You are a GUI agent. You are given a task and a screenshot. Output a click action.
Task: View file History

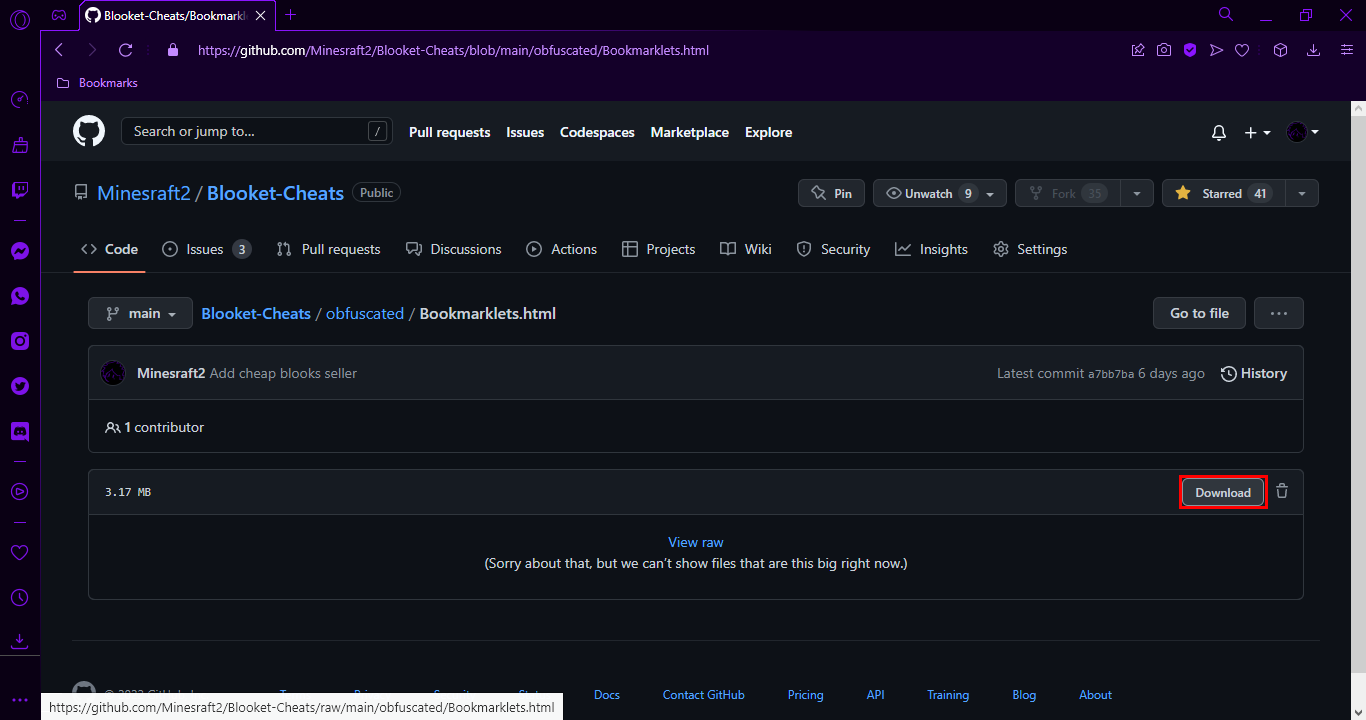[1254, 373]
